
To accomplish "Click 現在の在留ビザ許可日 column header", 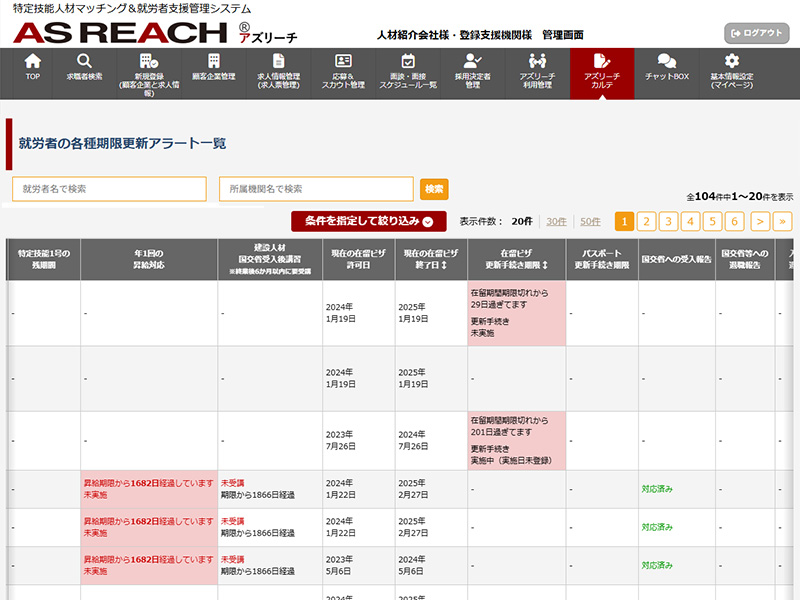I will click(x=359, y=259).
